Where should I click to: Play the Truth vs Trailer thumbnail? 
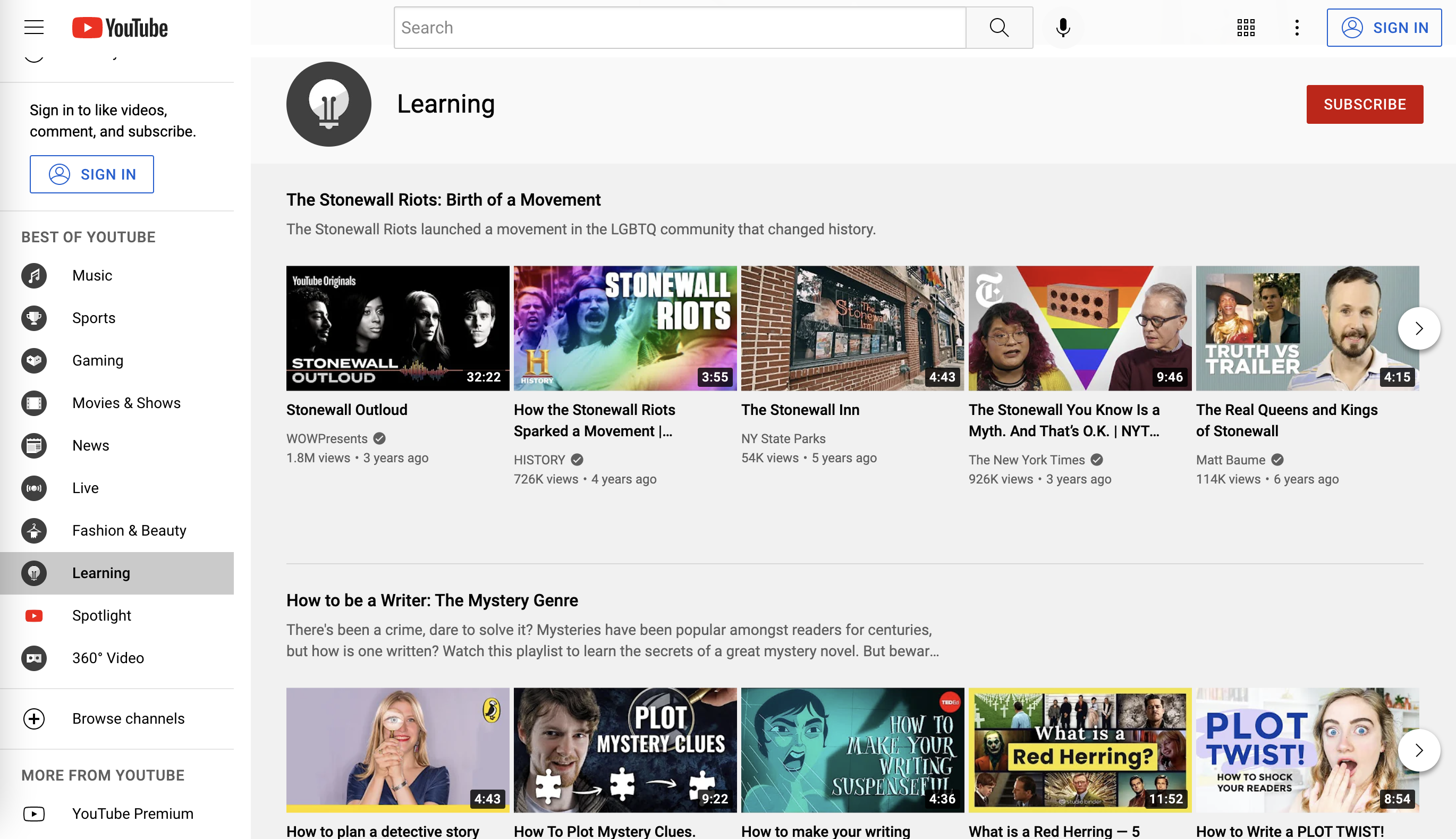pos(1307,328)
